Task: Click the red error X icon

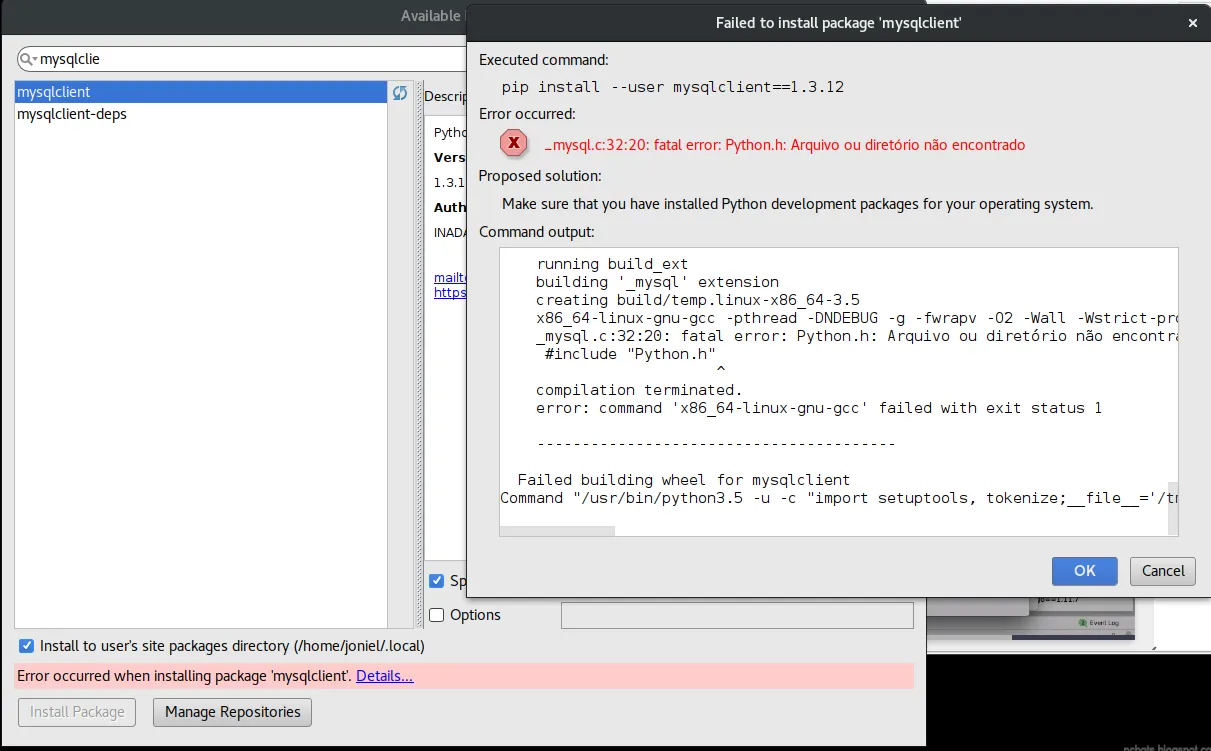Action: (514, 144)
